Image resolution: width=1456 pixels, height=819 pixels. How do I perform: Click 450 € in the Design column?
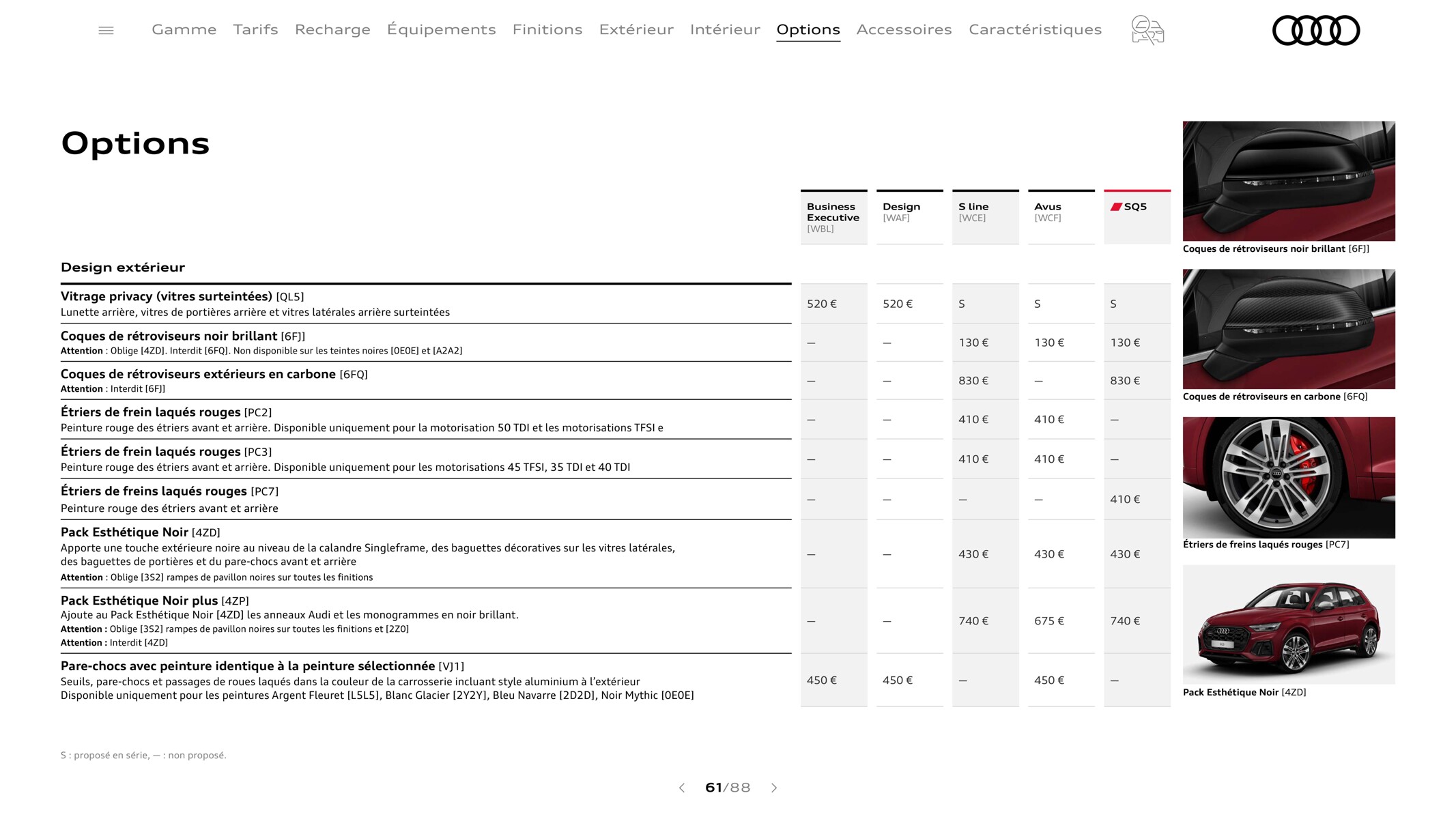[x=897, y=680]
